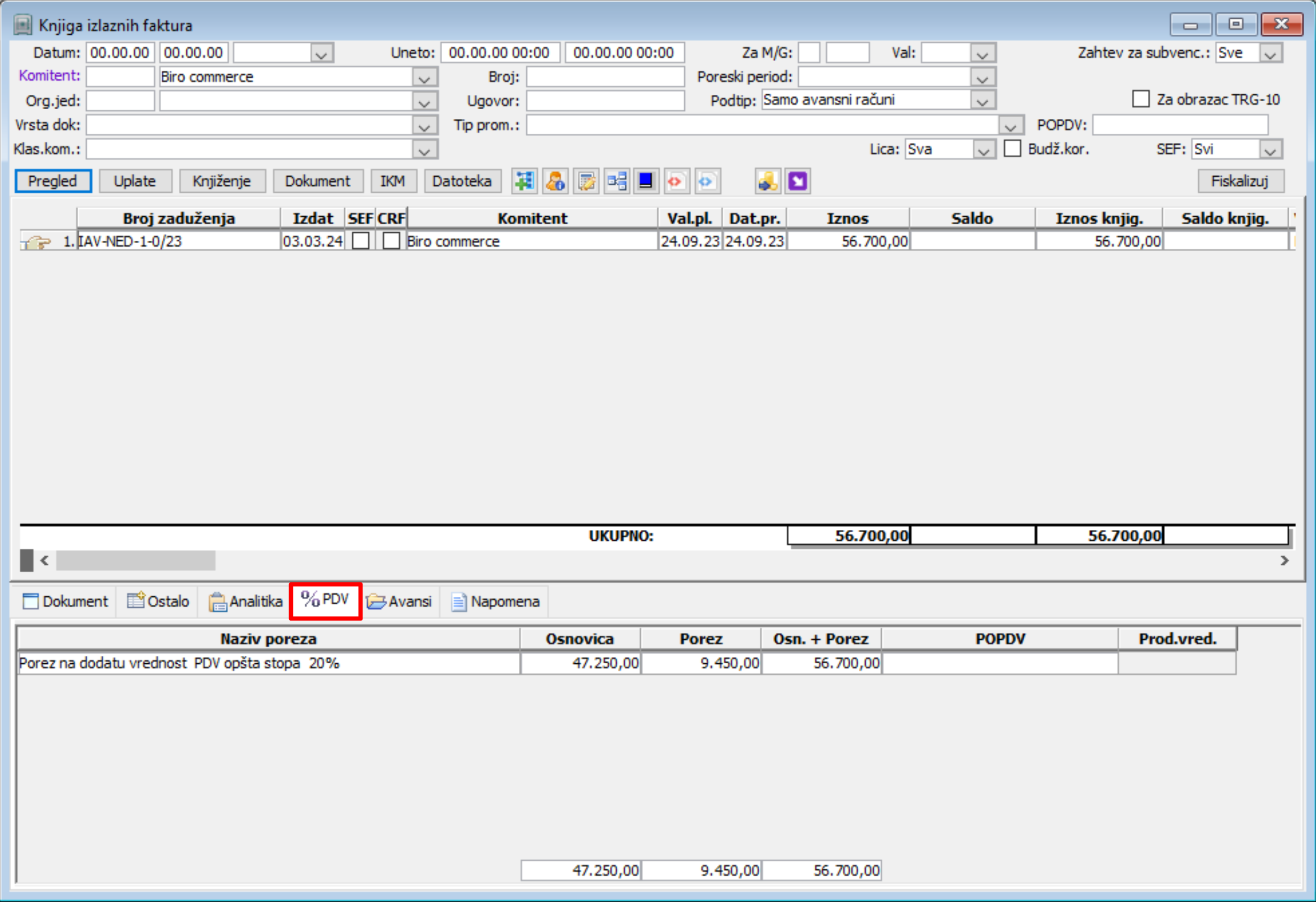
Task: Open the Komitent name dropdown arrow
Action: click(424, 77)
